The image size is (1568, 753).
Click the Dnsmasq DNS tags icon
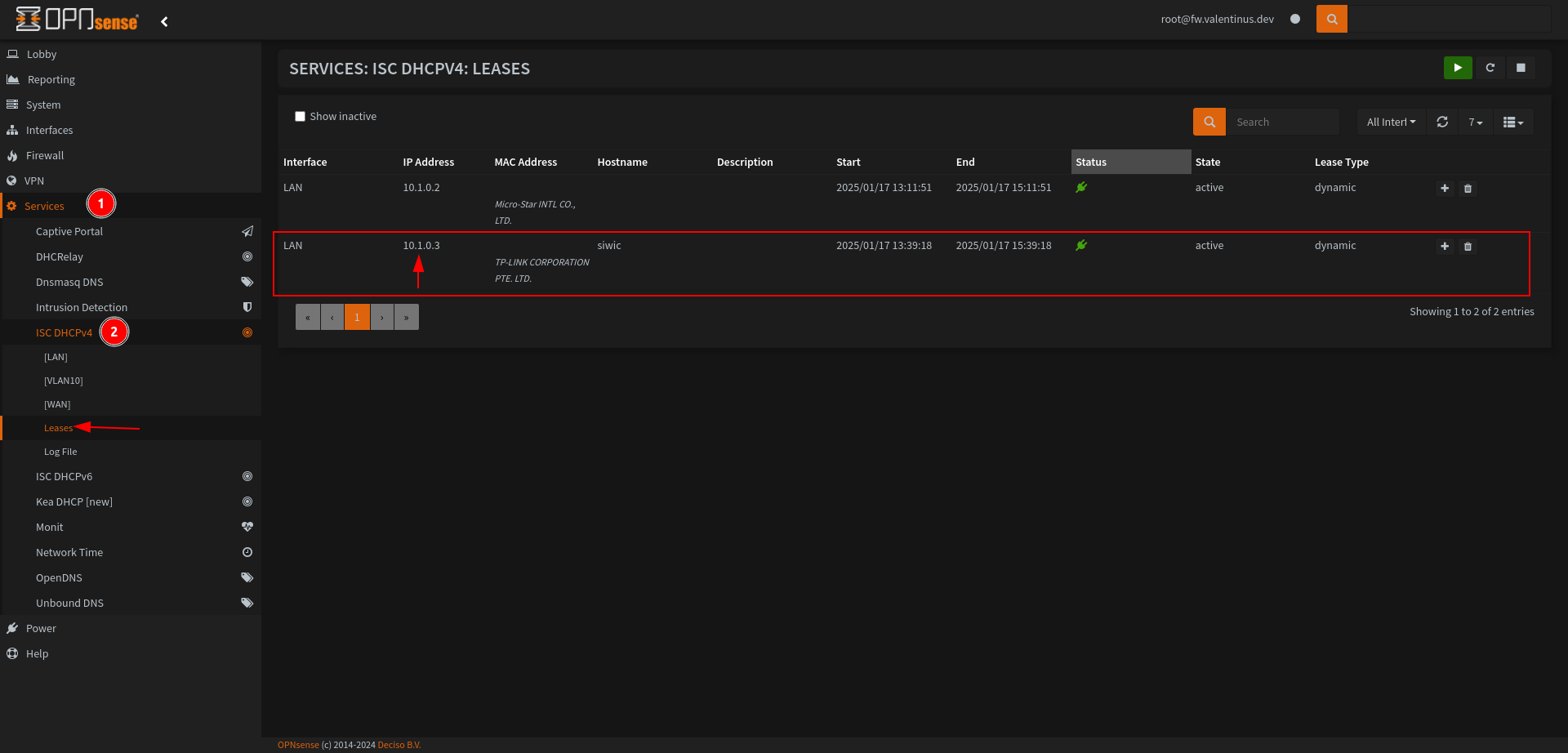pos(247,282)
